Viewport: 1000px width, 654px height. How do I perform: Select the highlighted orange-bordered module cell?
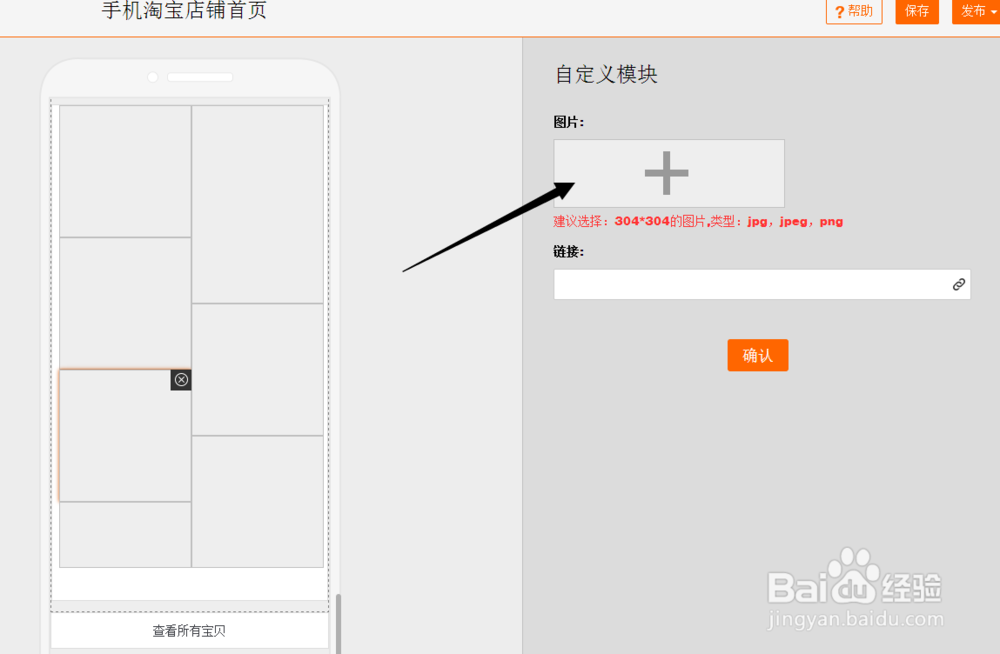tap(125, 436)
